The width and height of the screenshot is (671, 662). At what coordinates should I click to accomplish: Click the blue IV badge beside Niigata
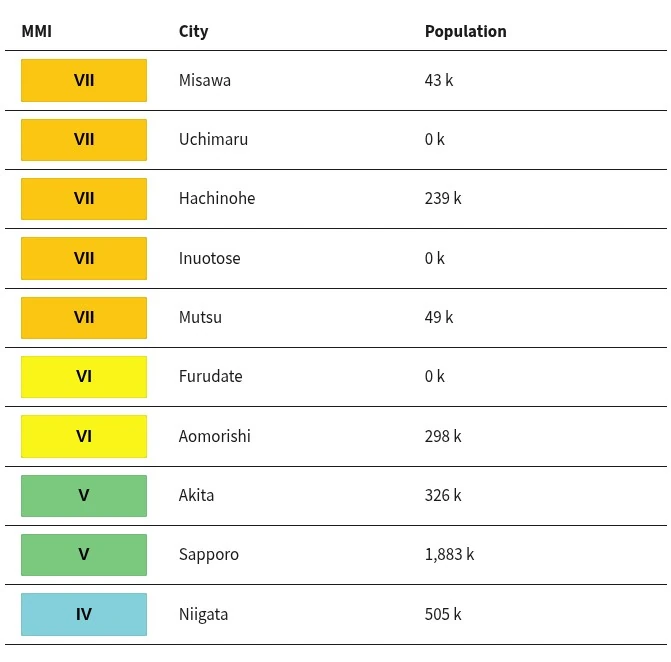[84, 614]
